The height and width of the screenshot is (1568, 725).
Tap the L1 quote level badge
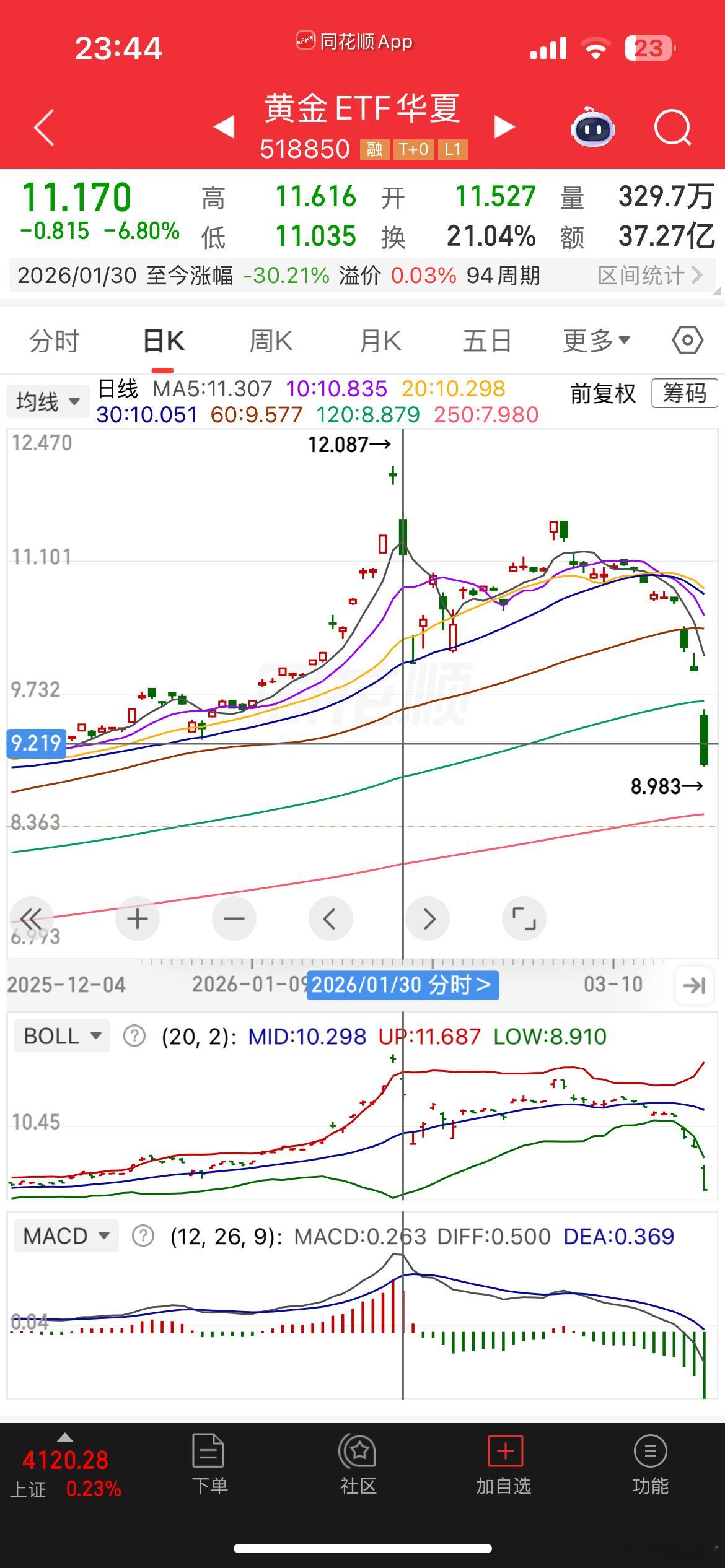(x=453, y=149)
